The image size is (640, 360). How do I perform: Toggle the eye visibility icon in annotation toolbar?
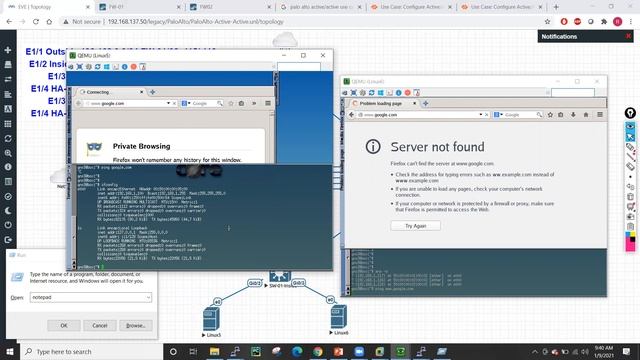tap(630, 127)
